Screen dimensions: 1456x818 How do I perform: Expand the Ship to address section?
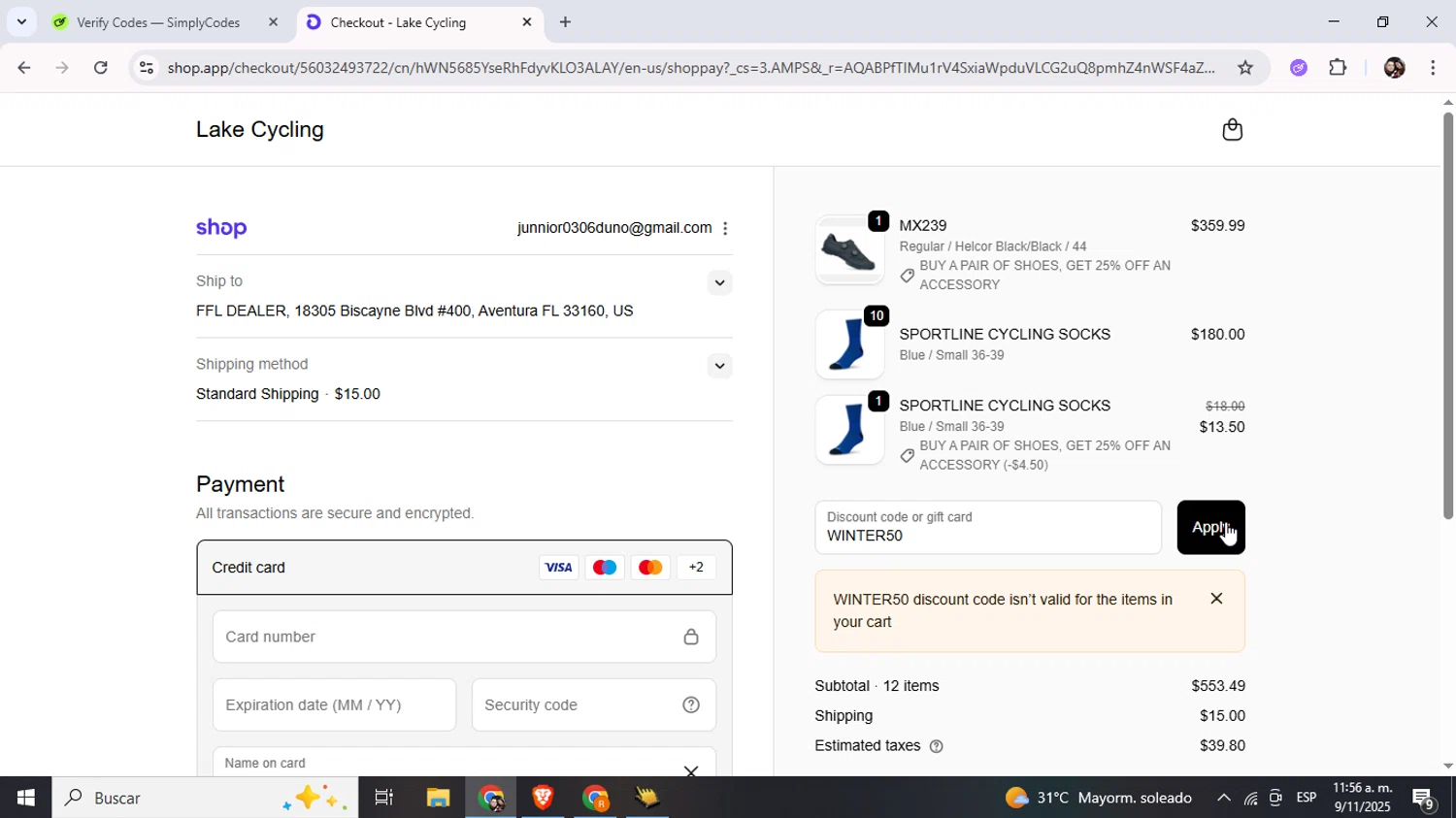click(x=719, y=283)
